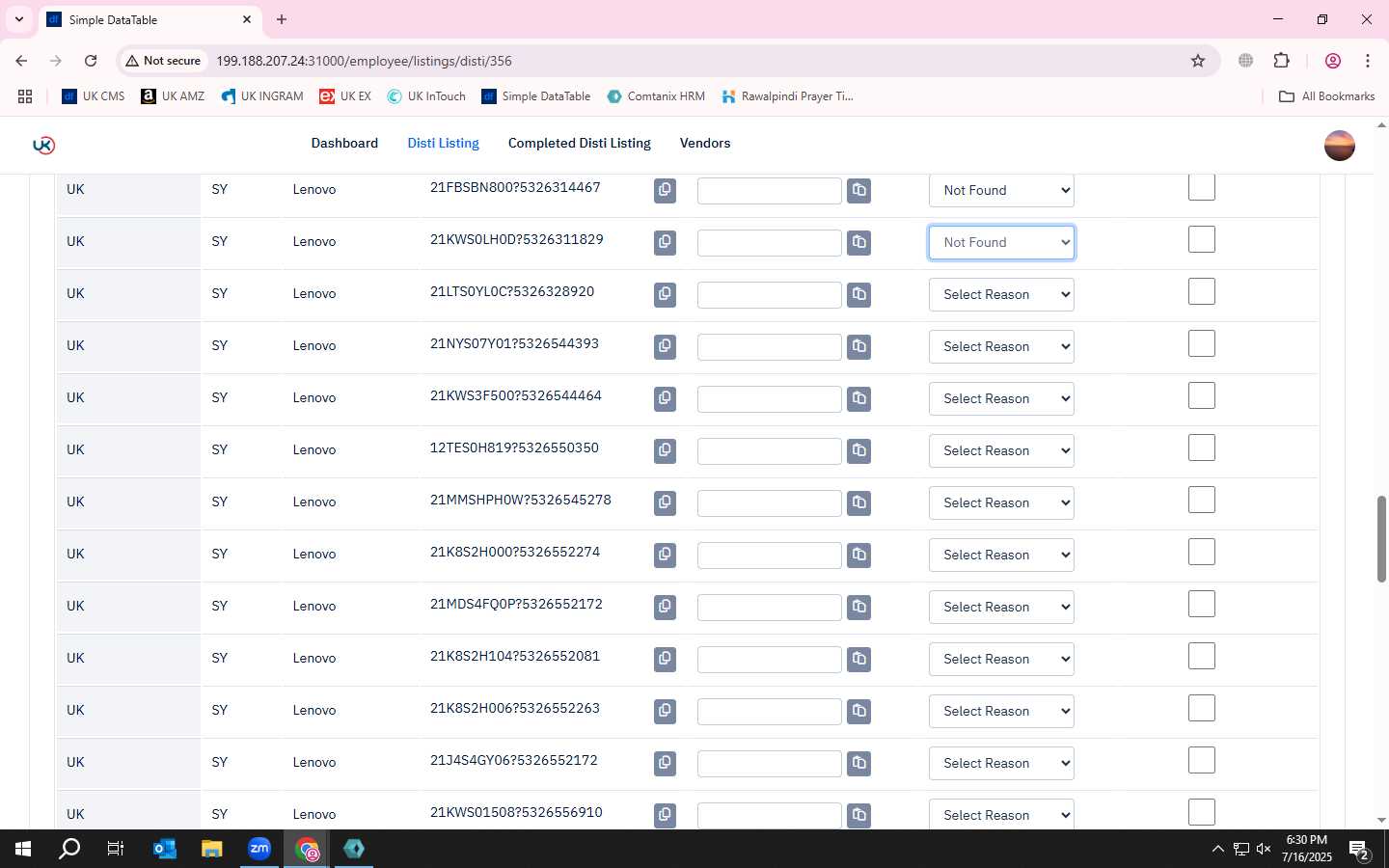This screenshot has height=868, width=1389.
Task: Open the user profile avatar
Action: coord(1340,146)
